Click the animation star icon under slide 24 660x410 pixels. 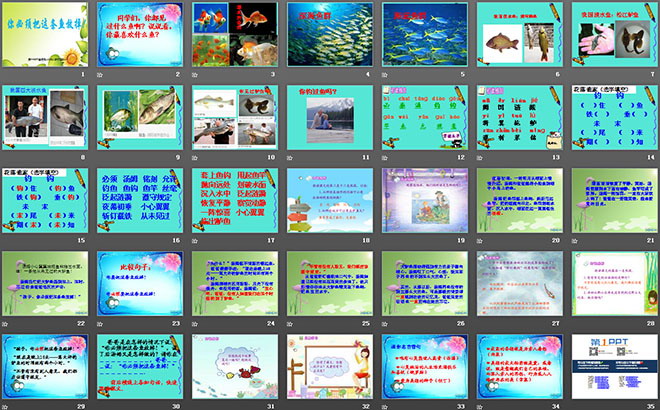(x=195, y=324)
